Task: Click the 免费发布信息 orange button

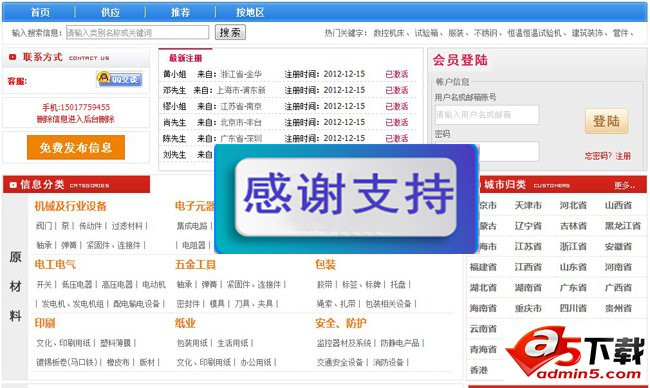Action: coord(76,147)
